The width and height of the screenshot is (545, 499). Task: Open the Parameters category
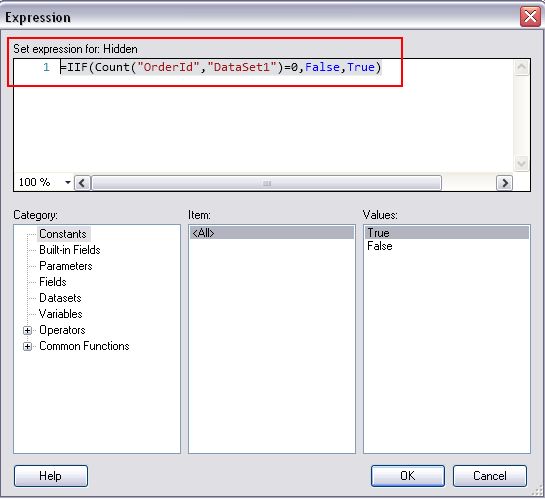coord(66,266)
